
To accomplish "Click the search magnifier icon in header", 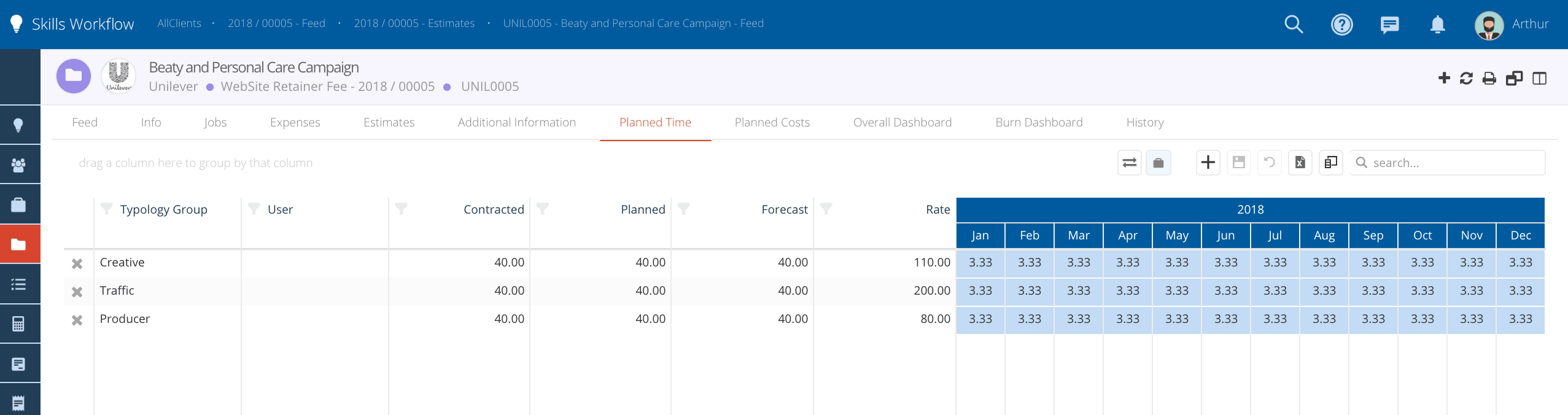I will [x=1293, y=25].
